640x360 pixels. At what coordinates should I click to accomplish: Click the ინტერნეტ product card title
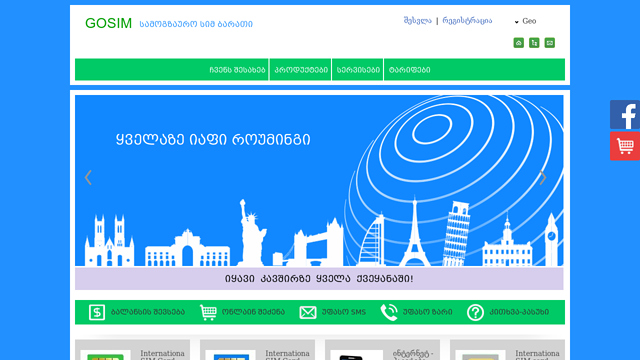pyautogui.click(x=413, y=354)
